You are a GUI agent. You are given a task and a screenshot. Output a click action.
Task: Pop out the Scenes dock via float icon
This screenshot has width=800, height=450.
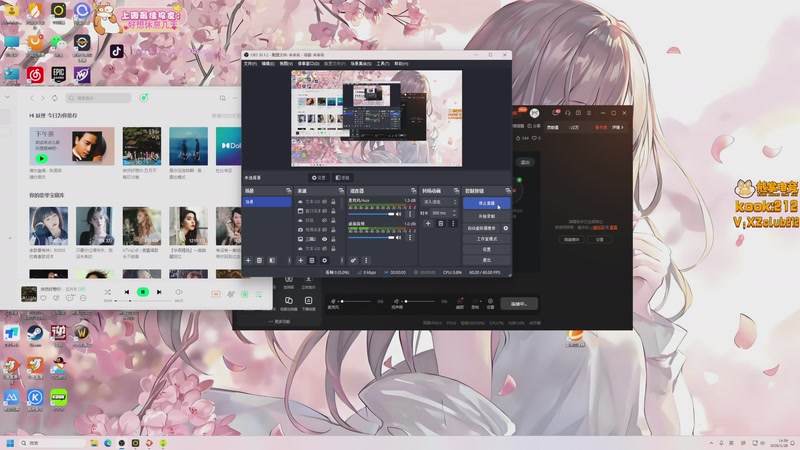(x=288, y=191)
